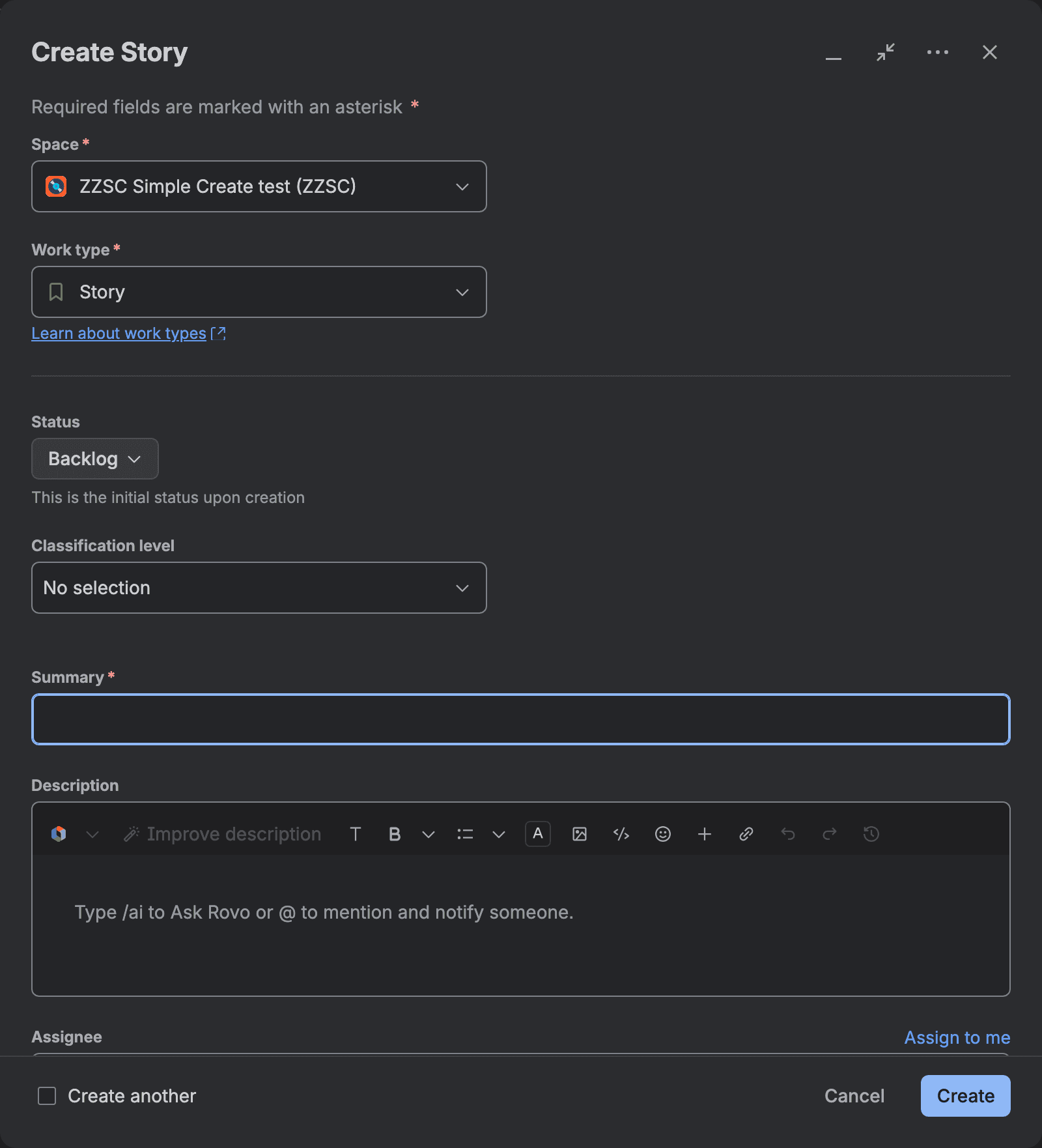1042x1148 pixels.
Task: Insert an image into the description
Action: [580, 834]
